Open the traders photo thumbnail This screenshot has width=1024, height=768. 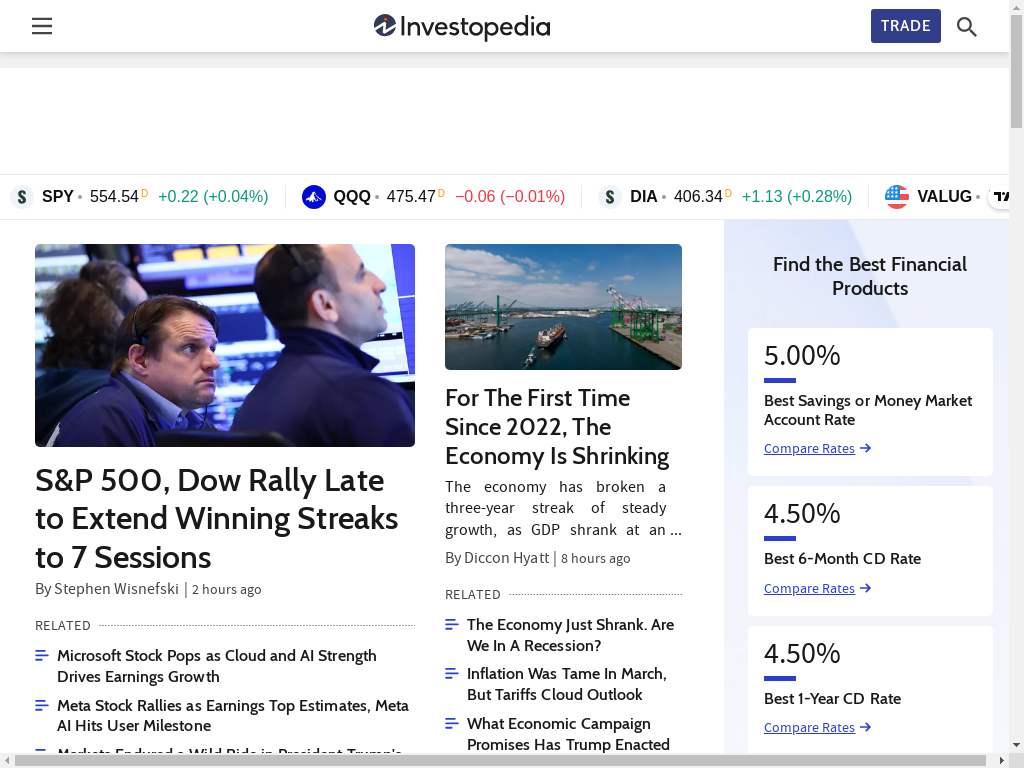click(225, 345)
